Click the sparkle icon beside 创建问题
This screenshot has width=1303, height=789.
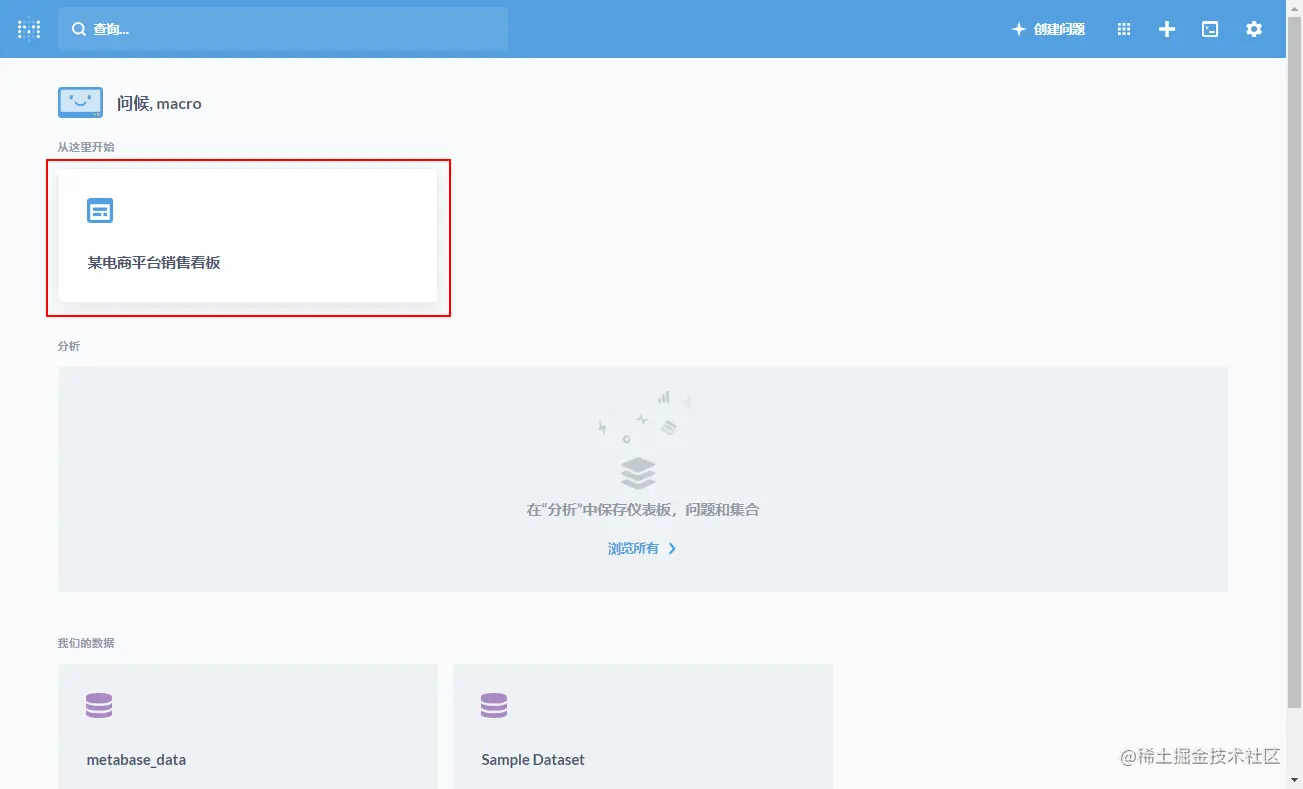tap(1019, 29)
